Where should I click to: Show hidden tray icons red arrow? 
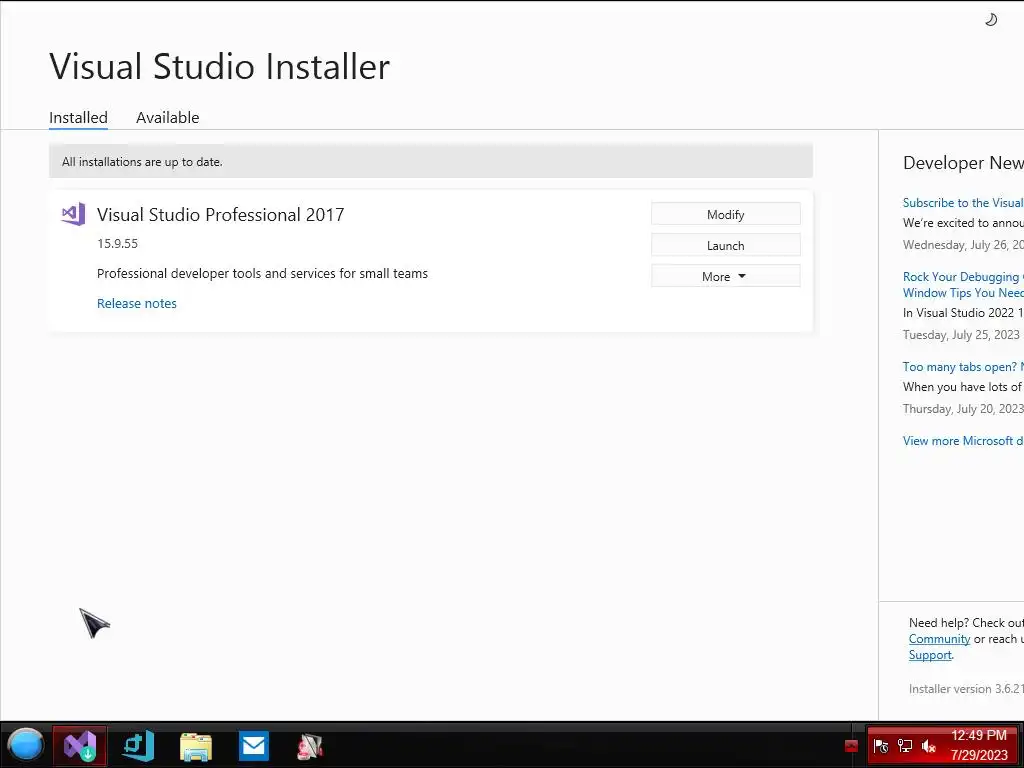(x=851, y=746)
